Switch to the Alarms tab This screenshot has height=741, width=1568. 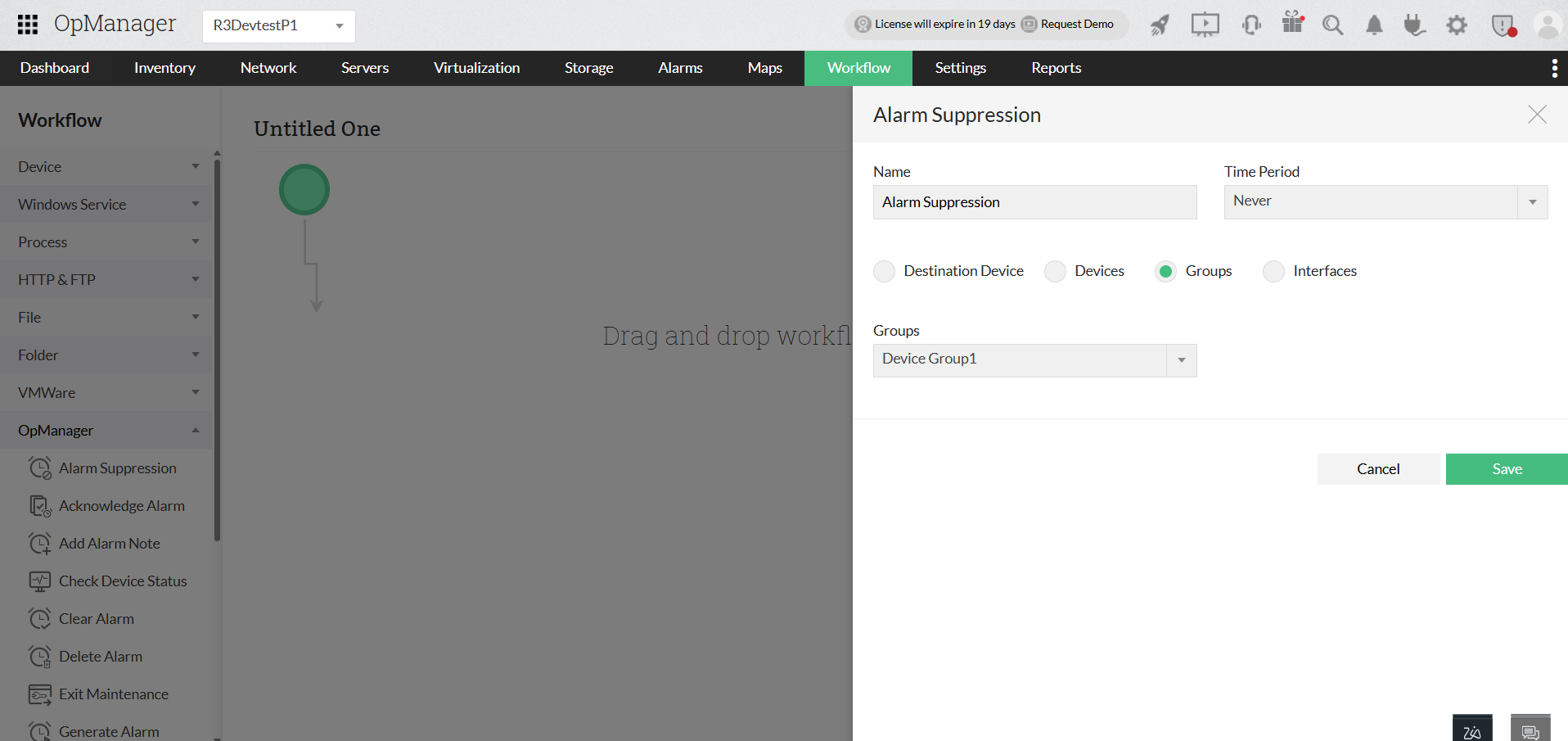coord(680,68)
